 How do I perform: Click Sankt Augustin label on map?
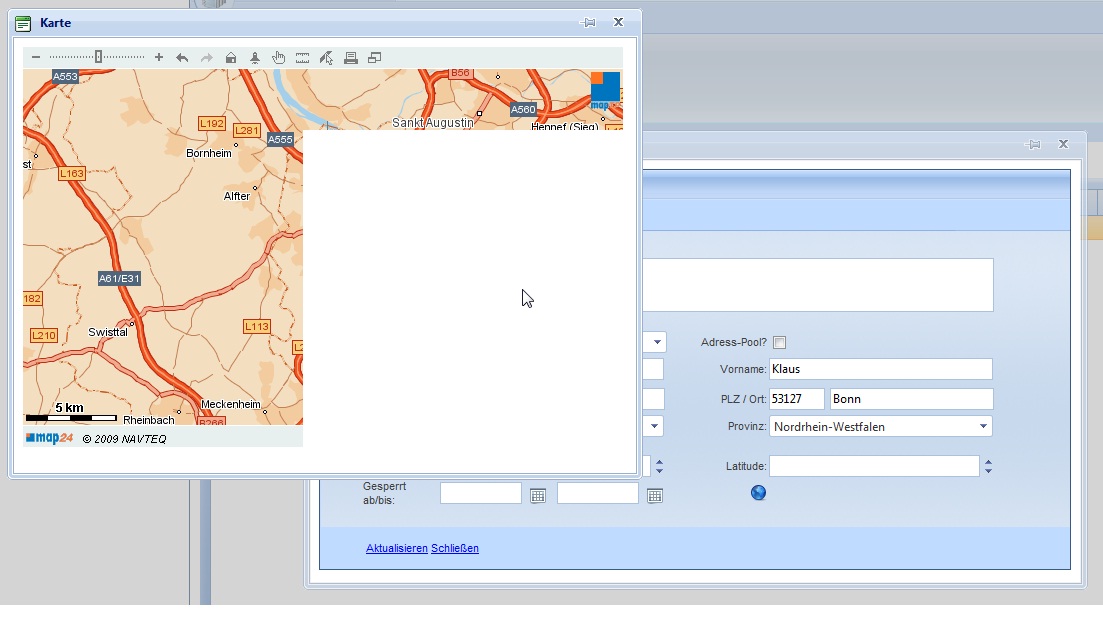[433, 123]
